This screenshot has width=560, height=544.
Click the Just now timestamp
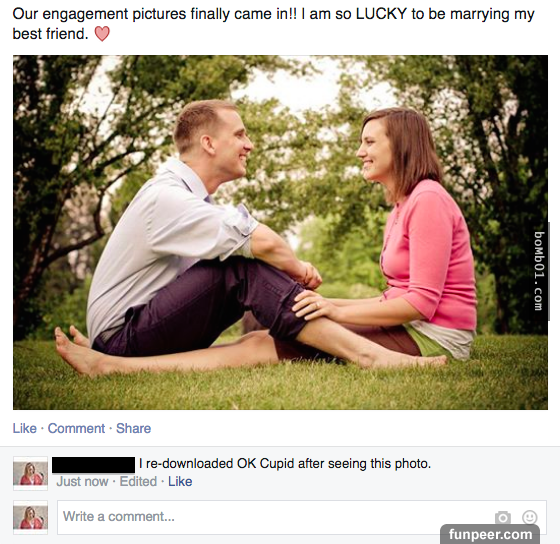point(82,481)
